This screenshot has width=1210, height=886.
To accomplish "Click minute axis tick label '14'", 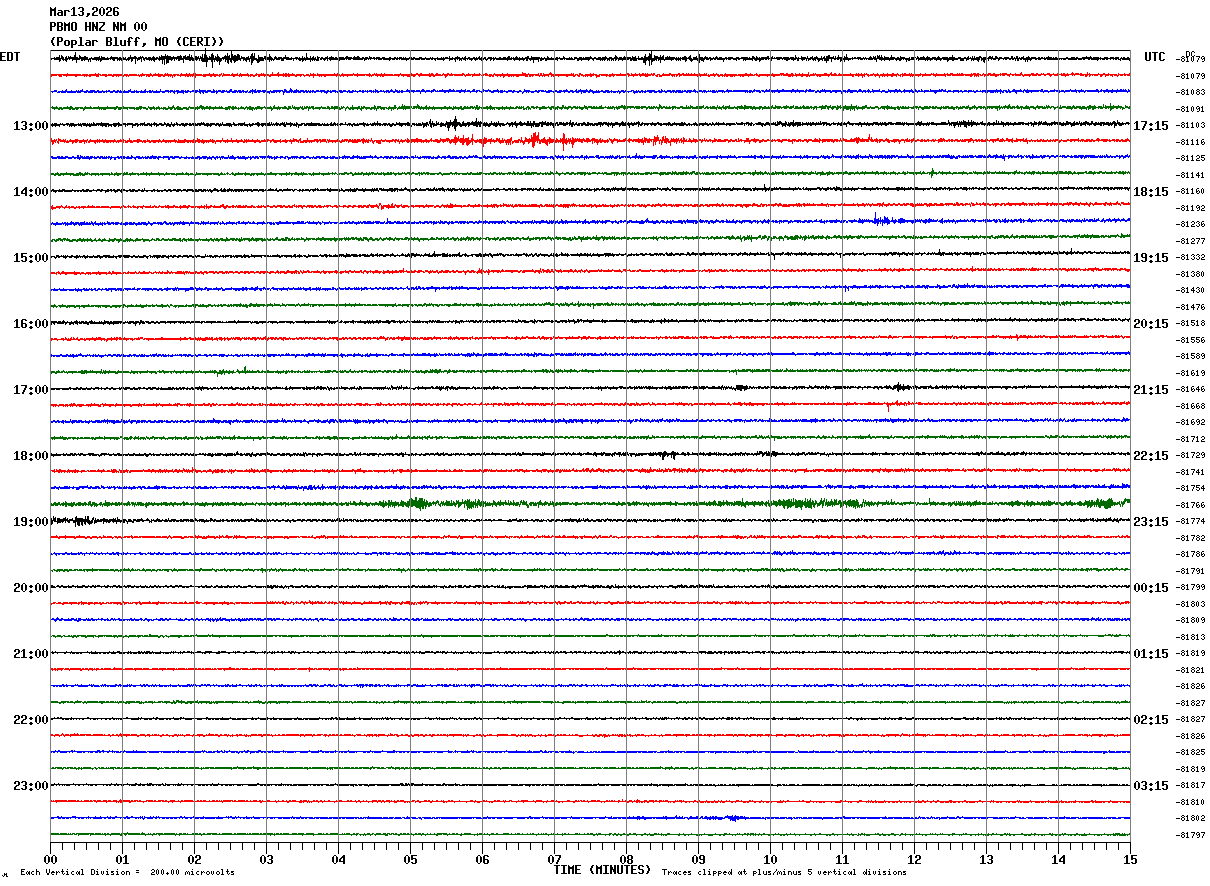I will click(1058, 860).
